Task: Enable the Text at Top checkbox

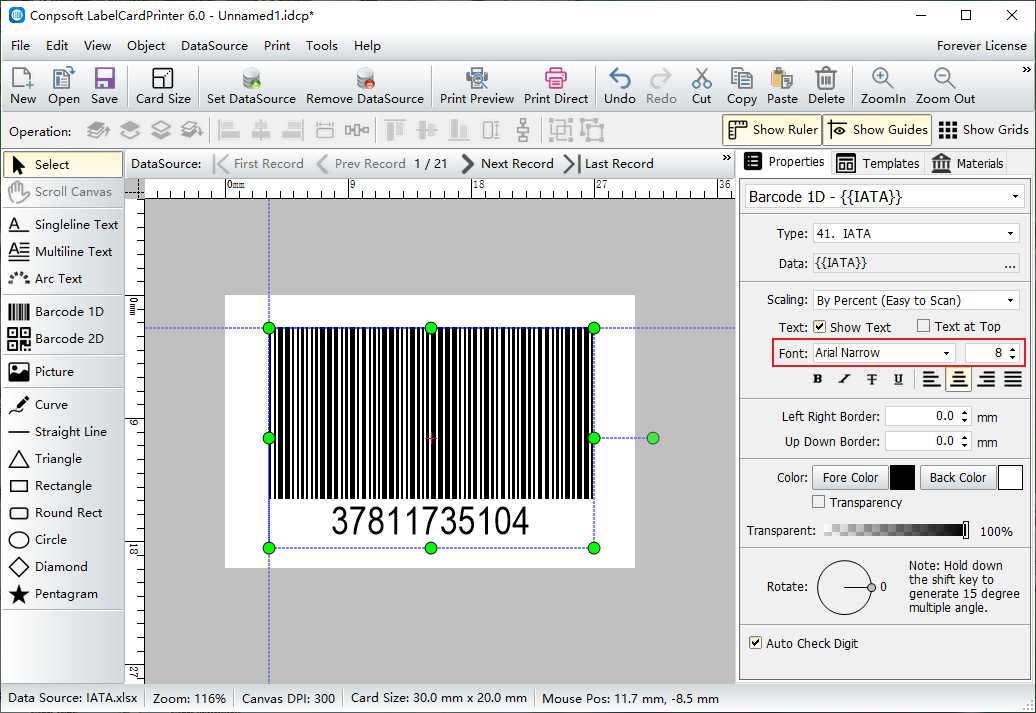Action: click(924, 326)
